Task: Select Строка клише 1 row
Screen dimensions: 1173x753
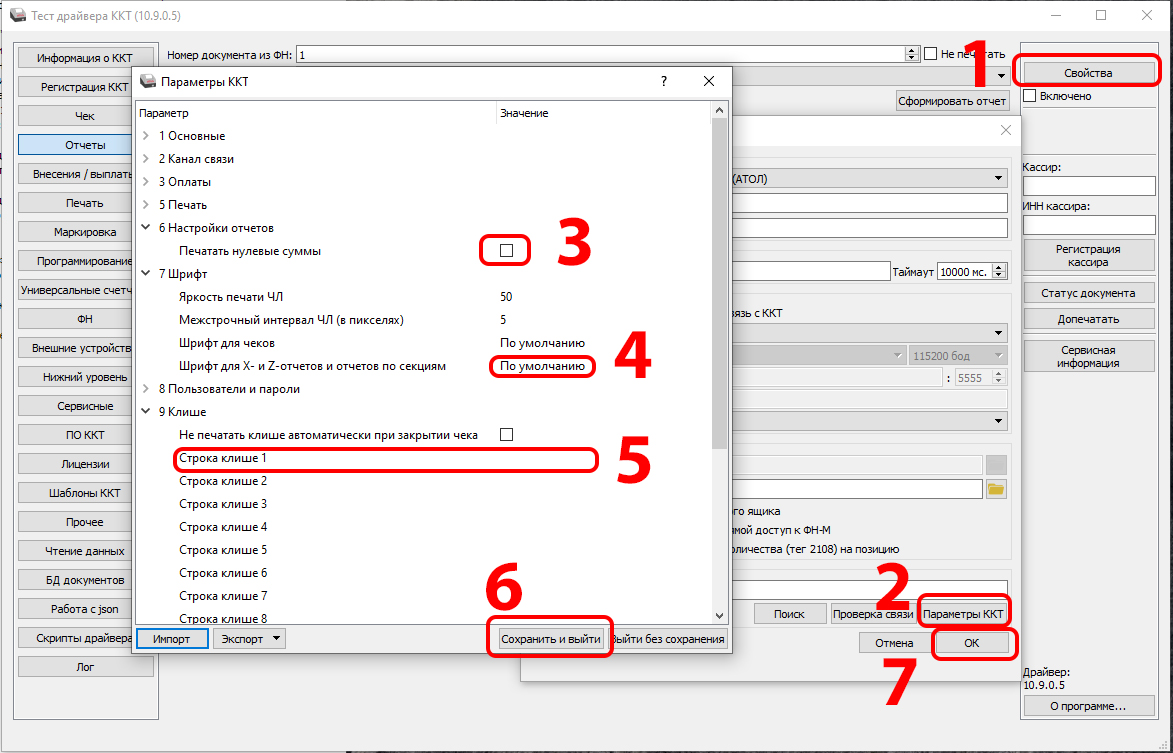Action: (385, 459)
